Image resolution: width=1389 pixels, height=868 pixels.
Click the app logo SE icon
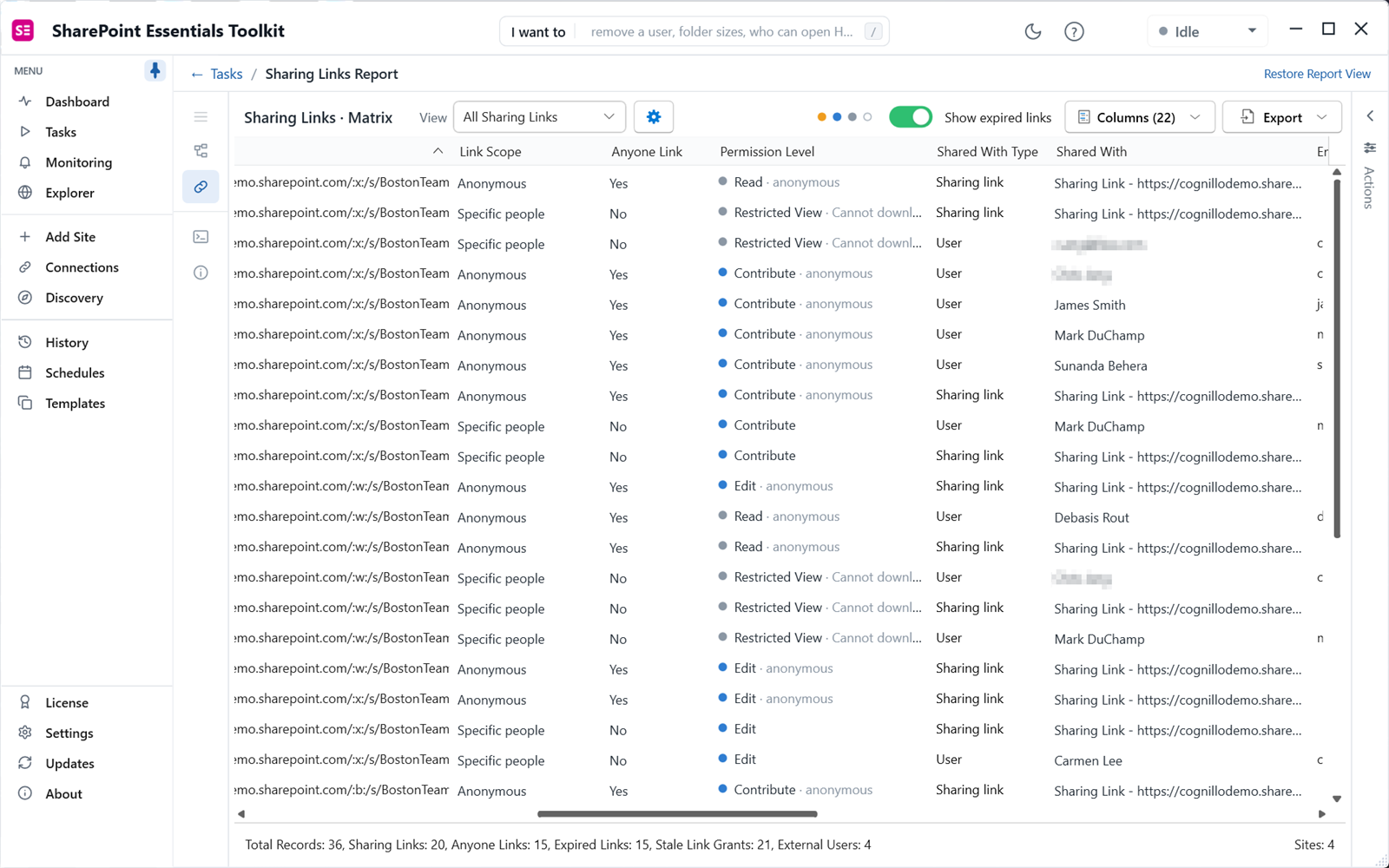[23, 31]
